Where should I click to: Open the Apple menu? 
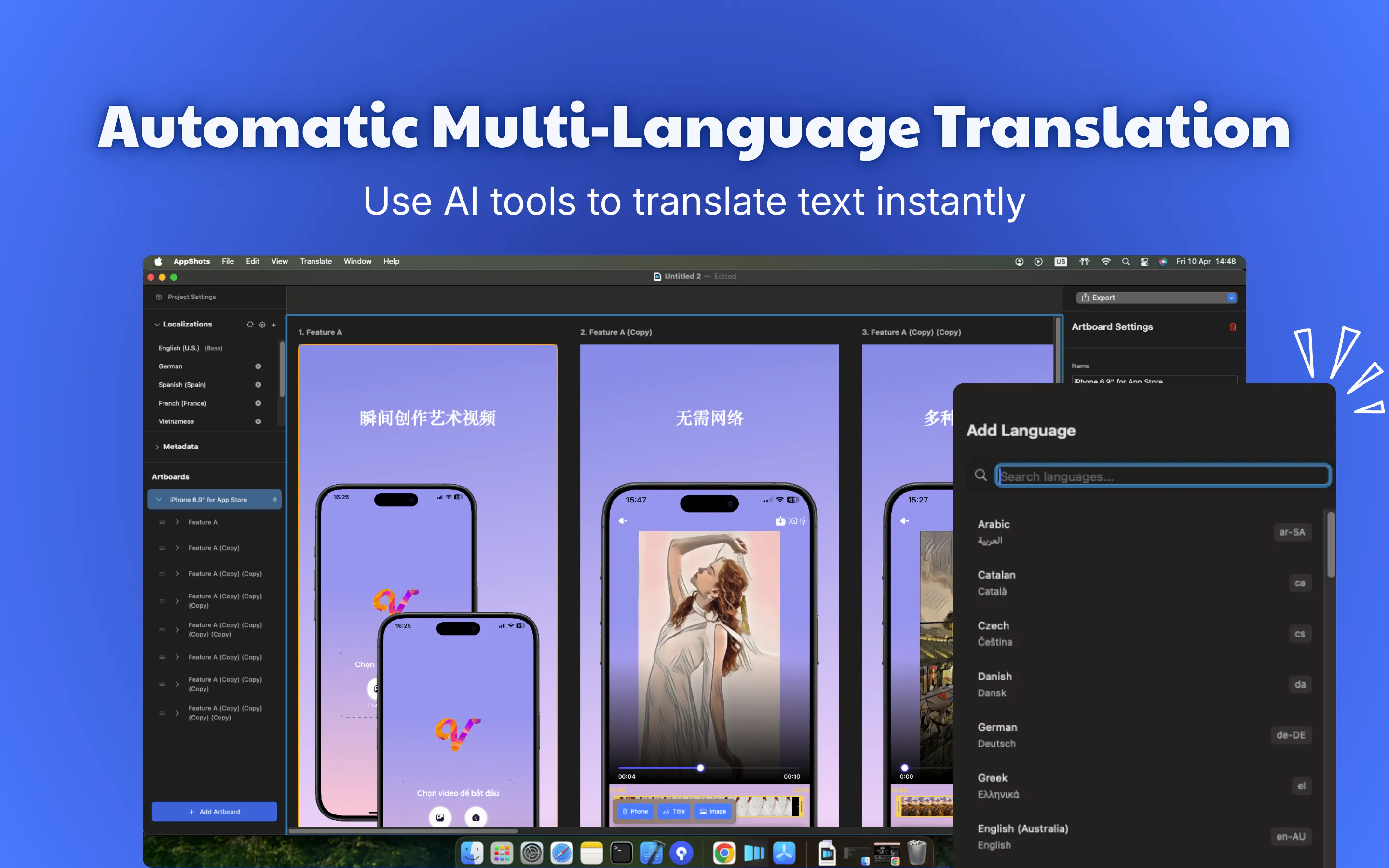pos(158,261)
